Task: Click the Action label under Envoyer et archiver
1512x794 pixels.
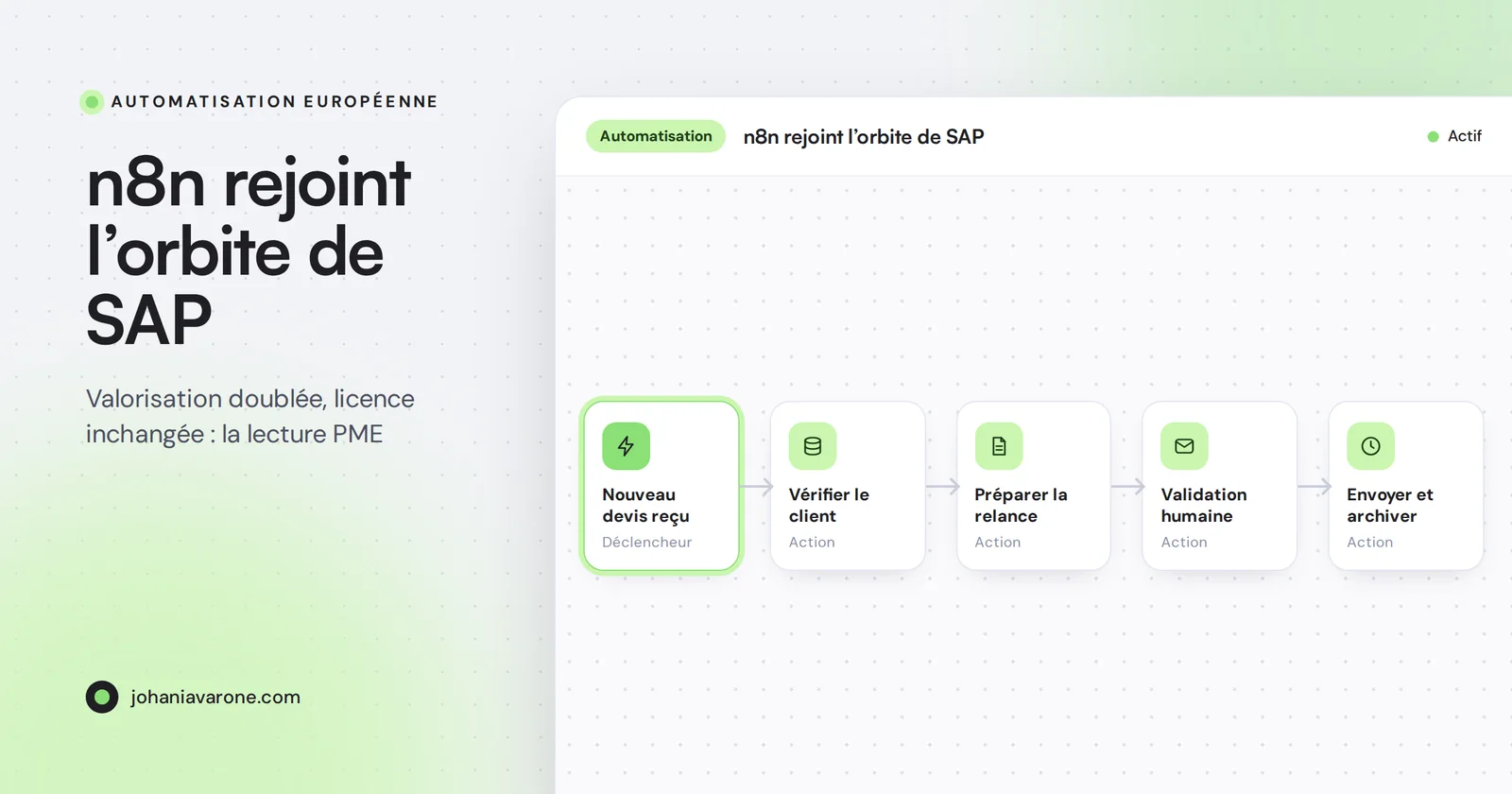Action: click(x=1370, y=542)
